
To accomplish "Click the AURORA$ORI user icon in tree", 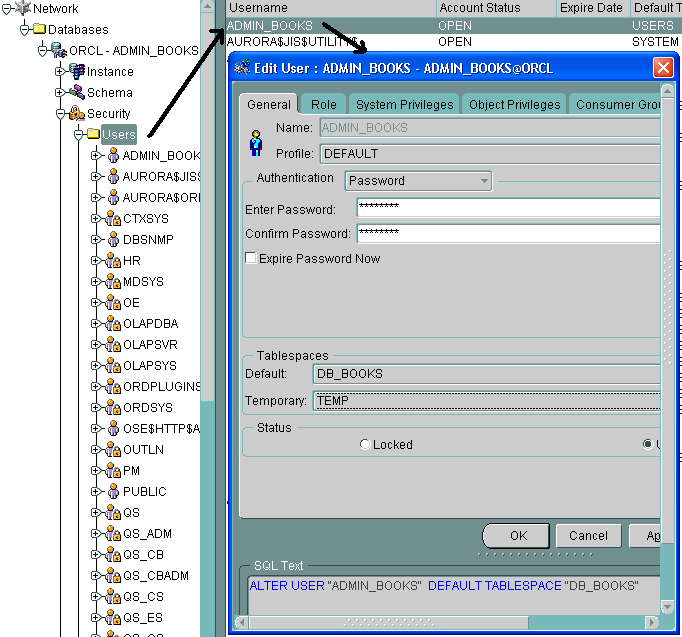I will pyautogui.click(x=113, y=197).
